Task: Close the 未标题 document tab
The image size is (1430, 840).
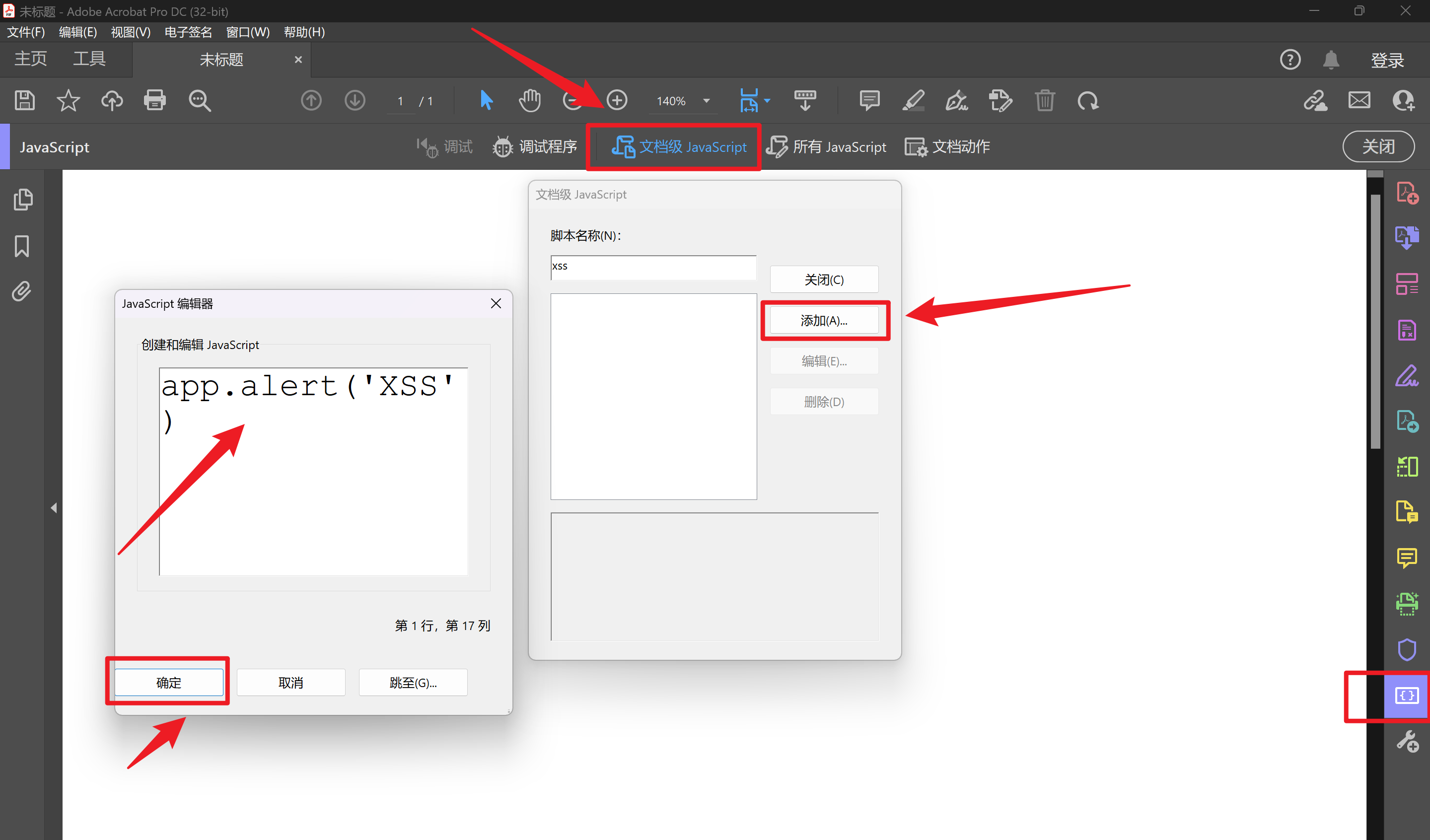Action: pyautogui.click(x=298, y=60)
